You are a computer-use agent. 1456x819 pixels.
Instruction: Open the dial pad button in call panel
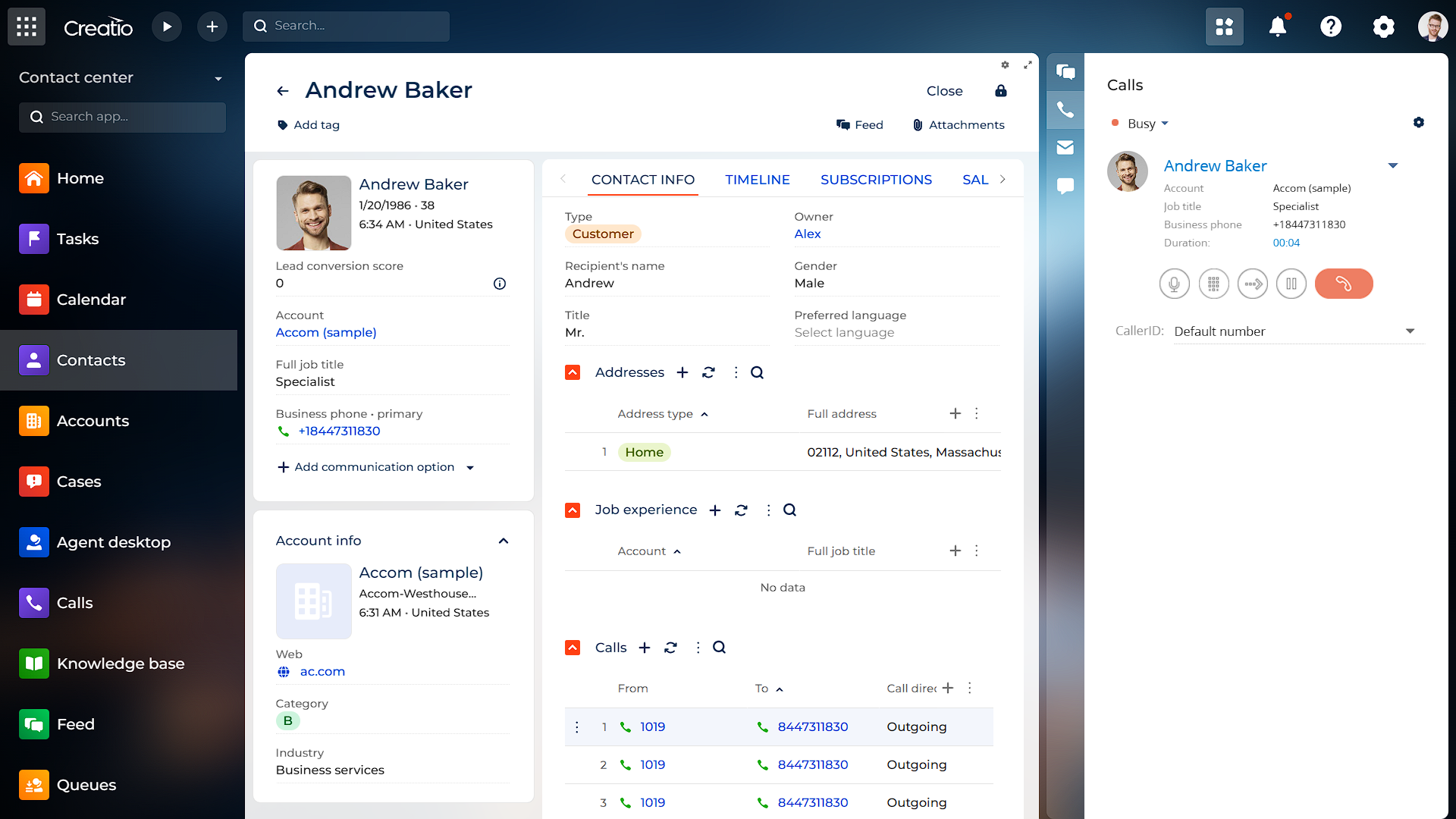tap(1213, 284)
